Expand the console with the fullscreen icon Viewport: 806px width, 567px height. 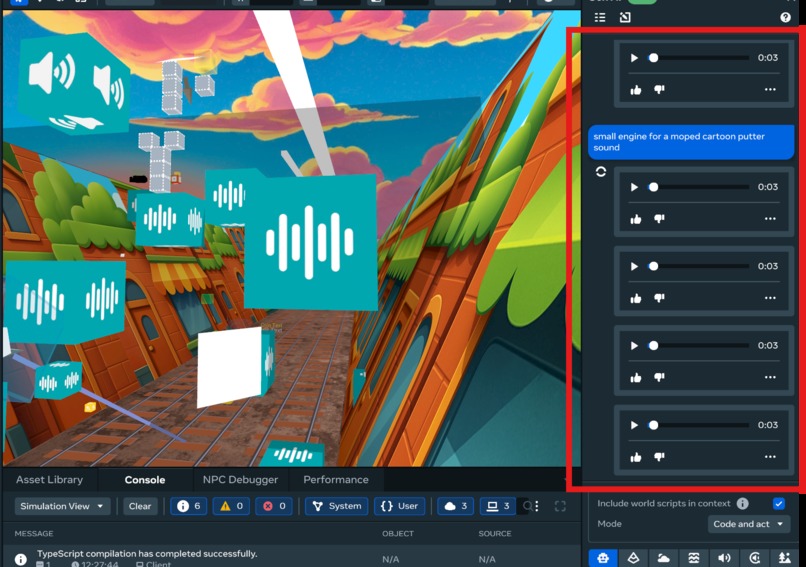tap(560, 506)
